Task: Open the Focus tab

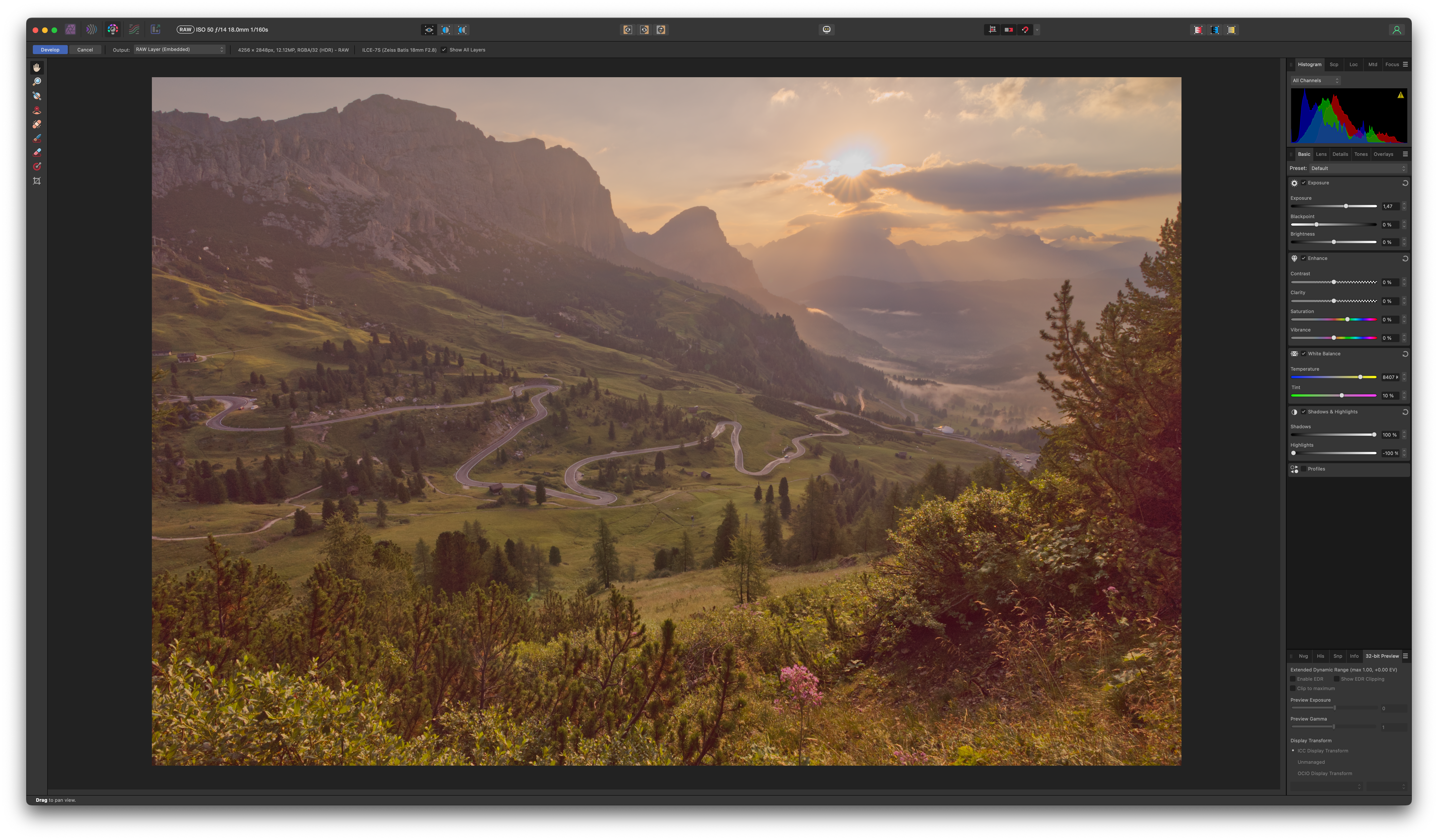Action: [1392, 64]
